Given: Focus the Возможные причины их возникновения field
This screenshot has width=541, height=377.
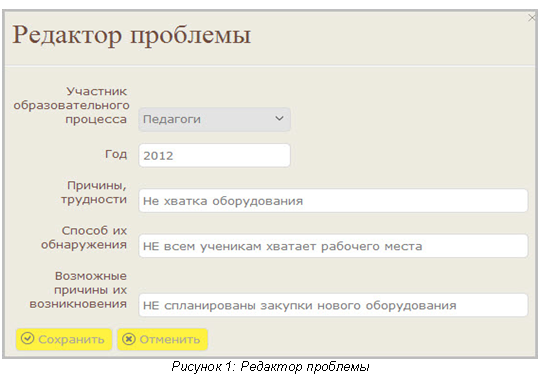Looking at the screenshot, I should click(x=333, y=305).
